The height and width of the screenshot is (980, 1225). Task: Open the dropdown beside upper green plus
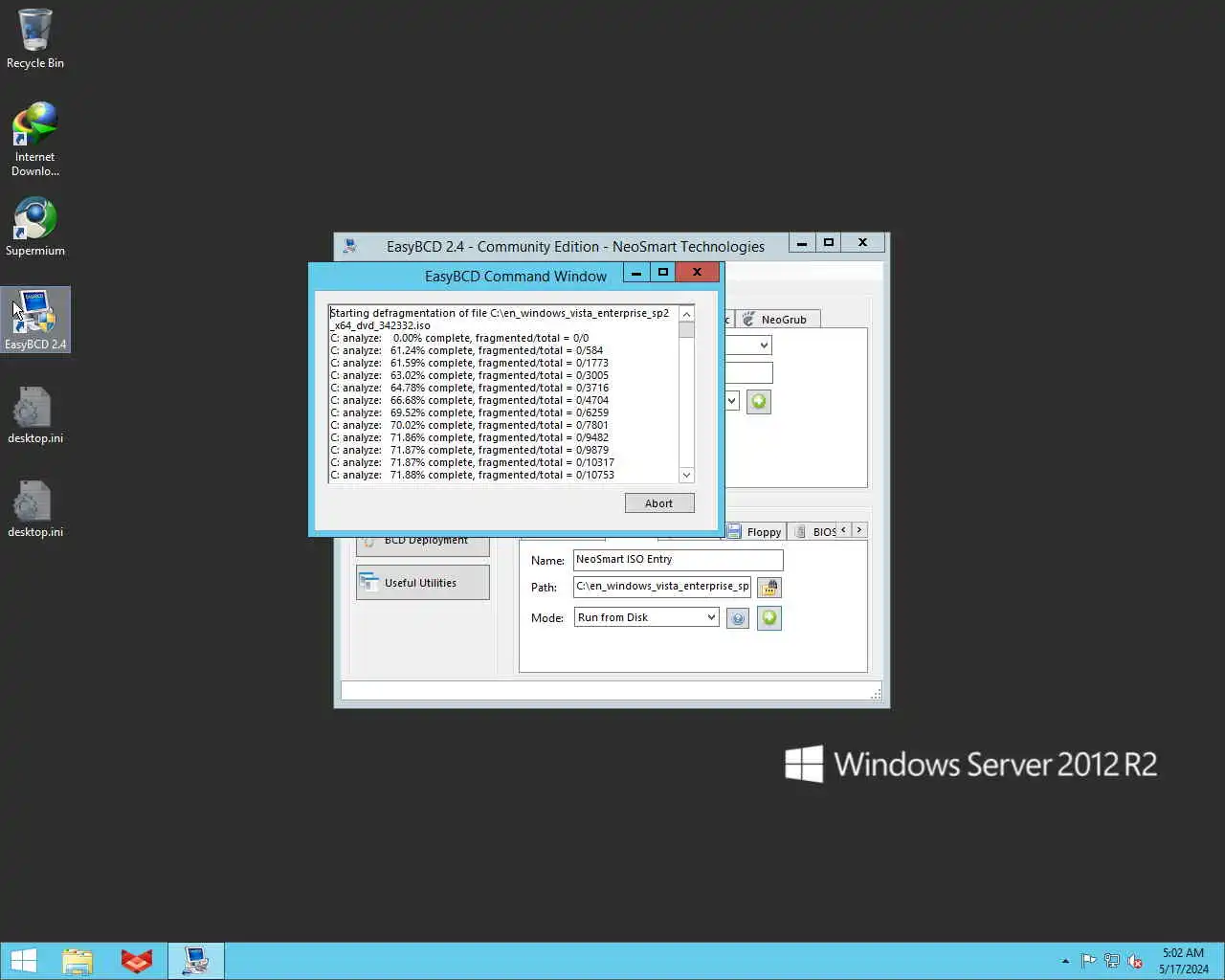point(732,401)
